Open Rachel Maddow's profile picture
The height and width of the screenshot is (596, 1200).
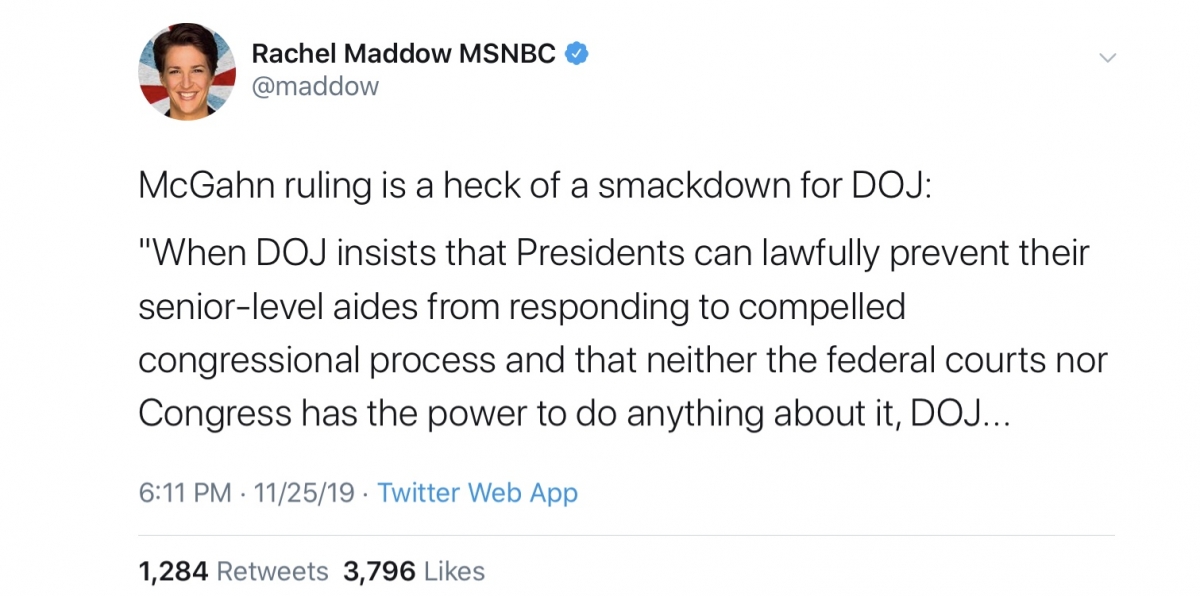pyautogui.click(x=187, y=71)
